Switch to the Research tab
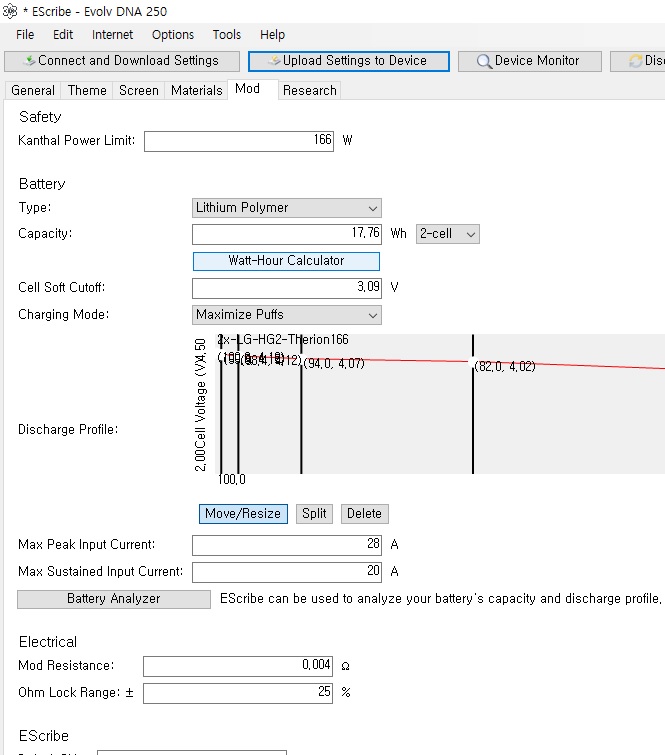This screenshot has width=665, height=755. [x=310, y=91]
